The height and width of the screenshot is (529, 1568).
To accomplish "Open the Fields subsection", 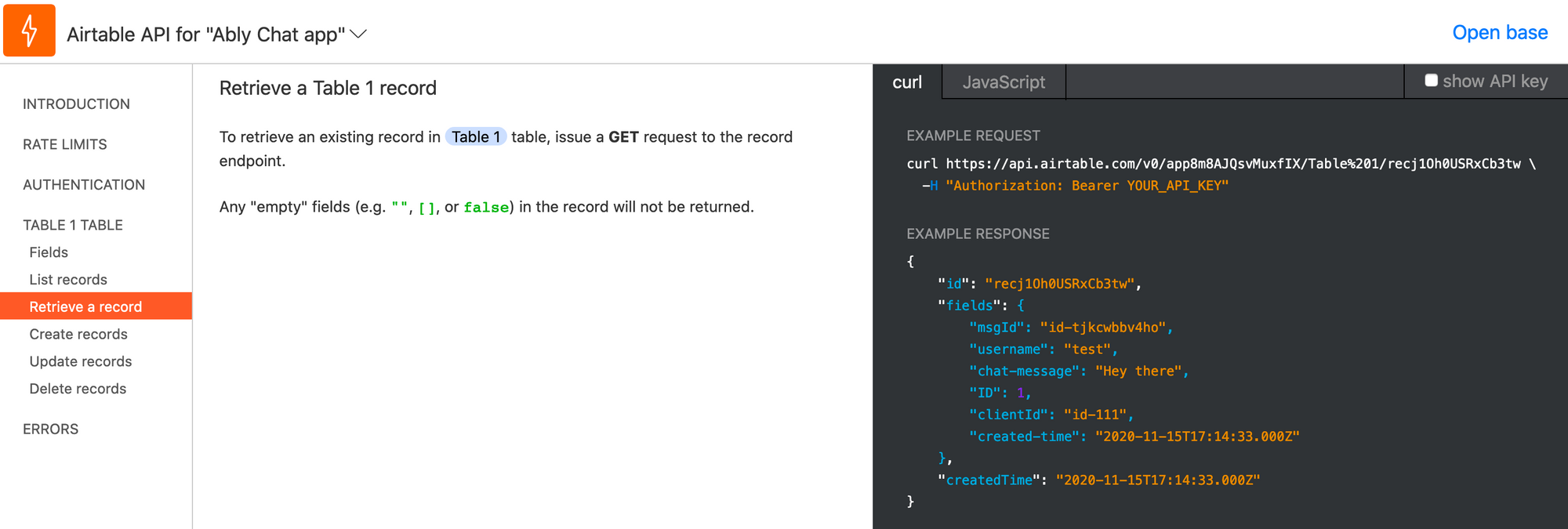I will (x=49, y=252).
